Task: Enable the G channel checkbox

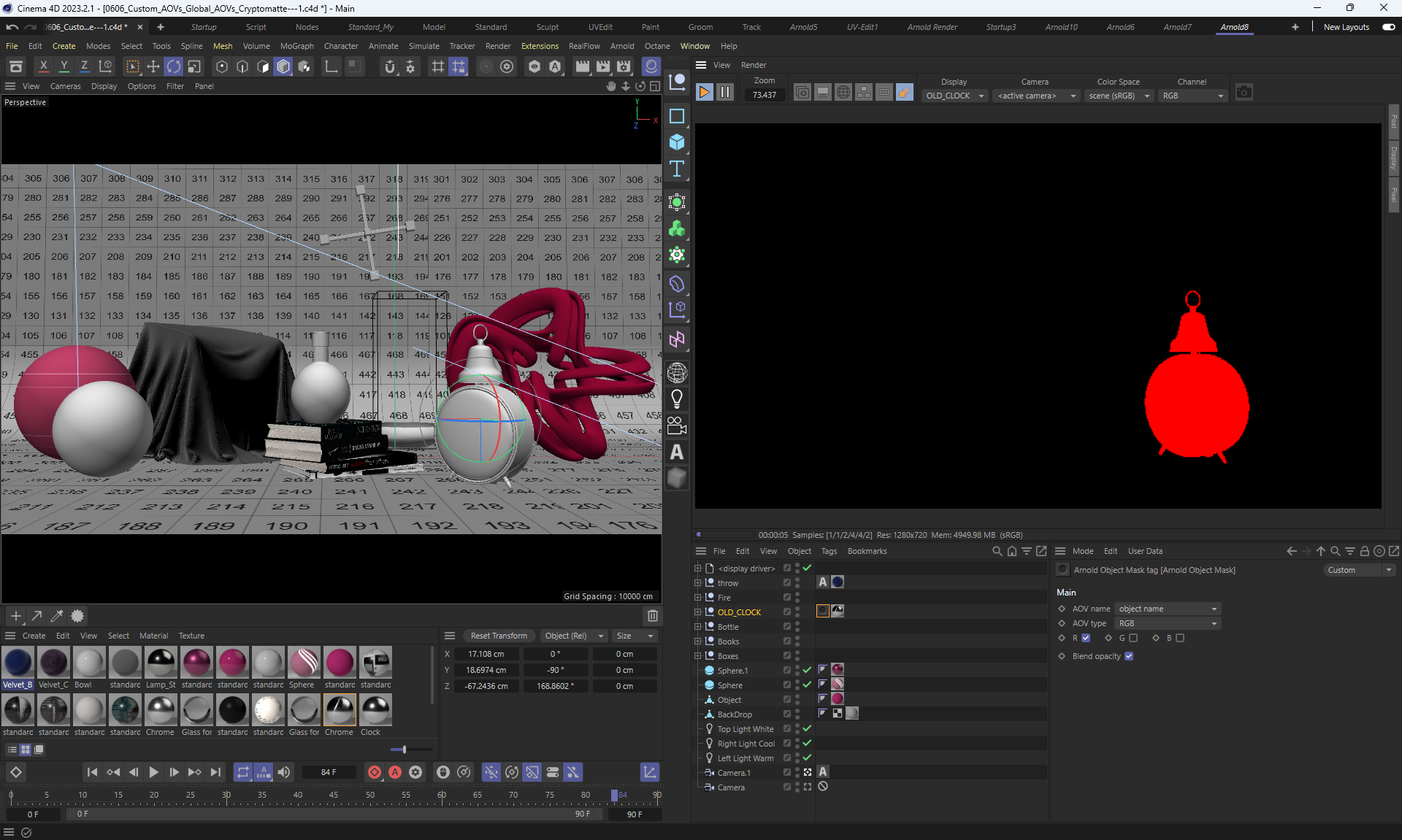Action: [x=1133, y=638]
